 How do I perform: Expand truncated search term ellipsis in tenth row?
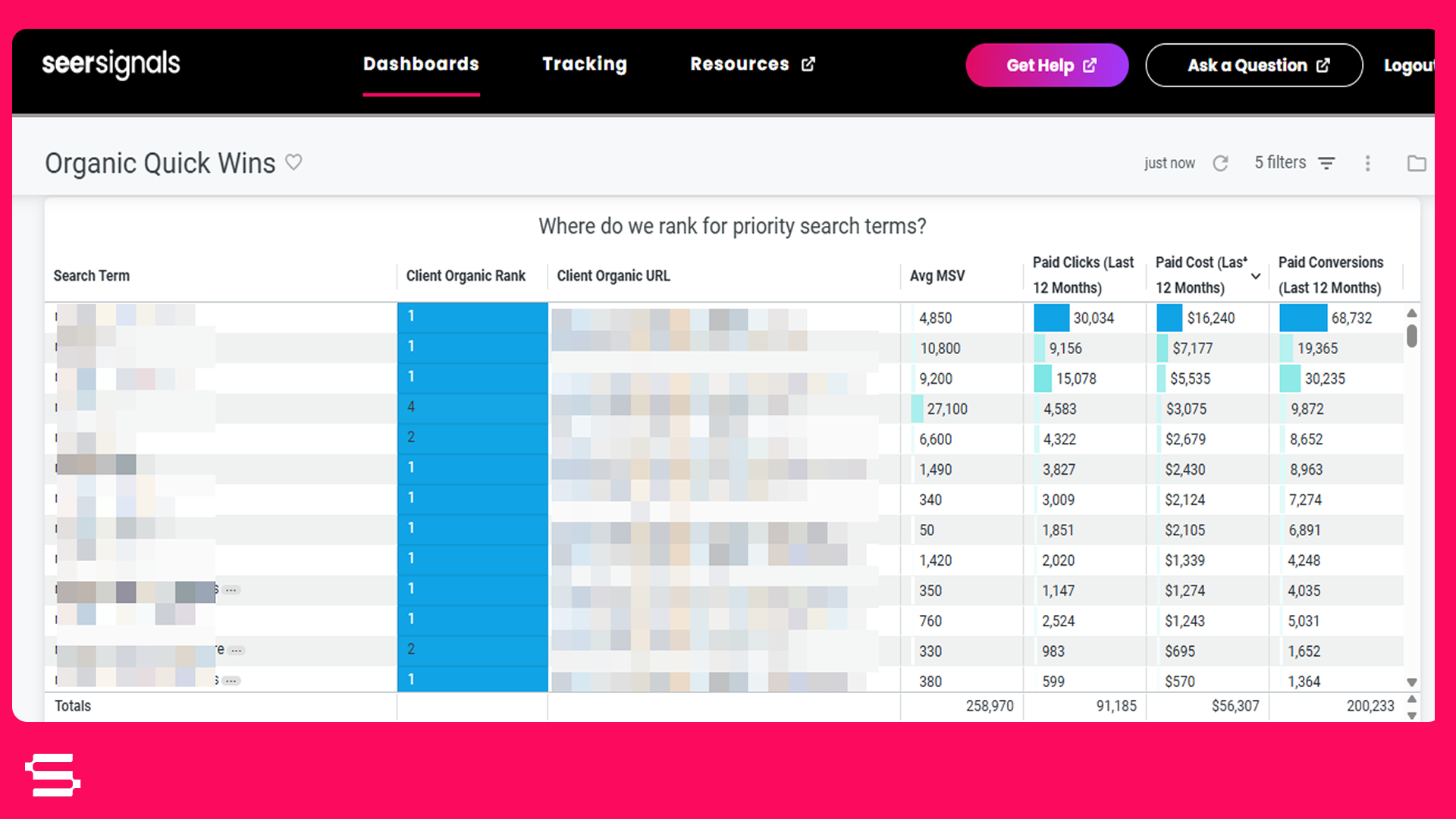click(232, 589)
